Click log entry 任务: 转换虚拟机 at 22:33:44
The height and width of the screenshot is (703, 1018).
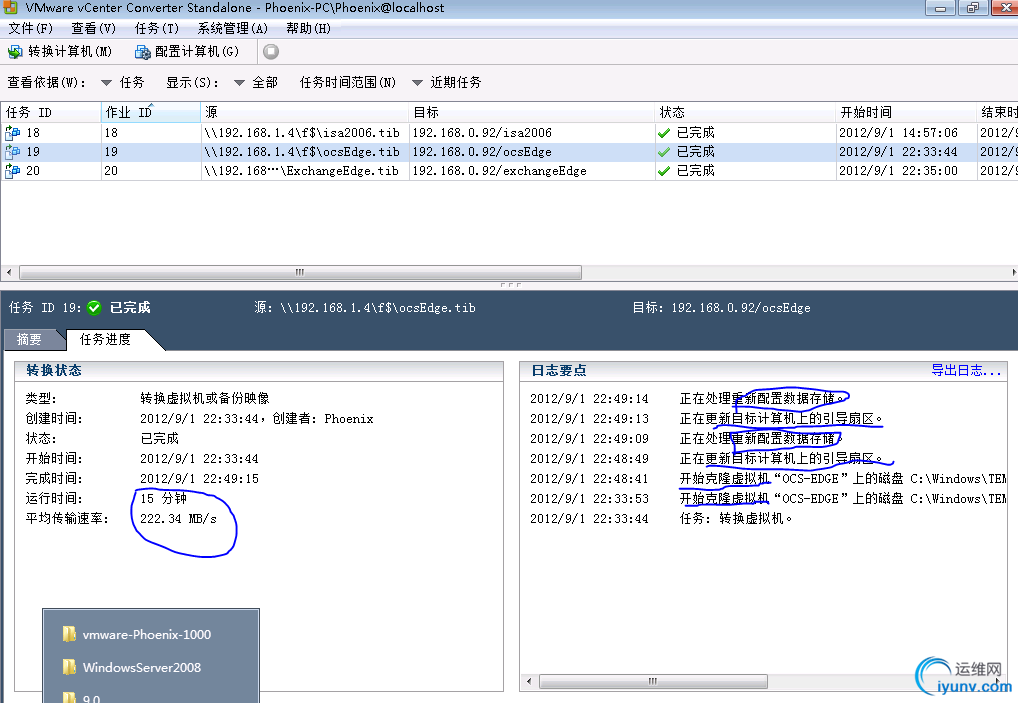(661, 519)
